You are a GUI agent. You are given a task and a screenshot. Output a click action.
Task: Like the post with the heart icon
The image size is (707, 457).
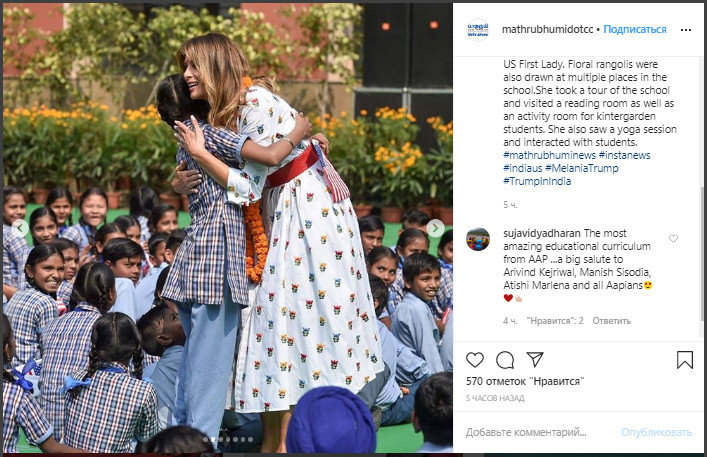pyautogui.click(x=475, y=360)
